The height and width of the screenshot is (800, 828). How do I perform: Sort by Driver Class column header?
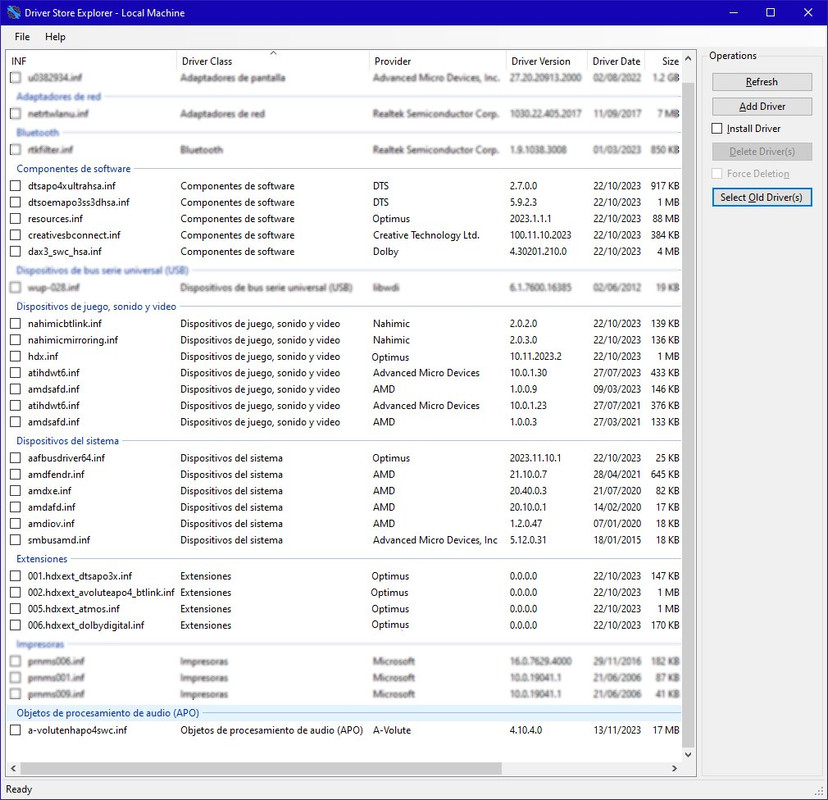(x=272, y=61)
